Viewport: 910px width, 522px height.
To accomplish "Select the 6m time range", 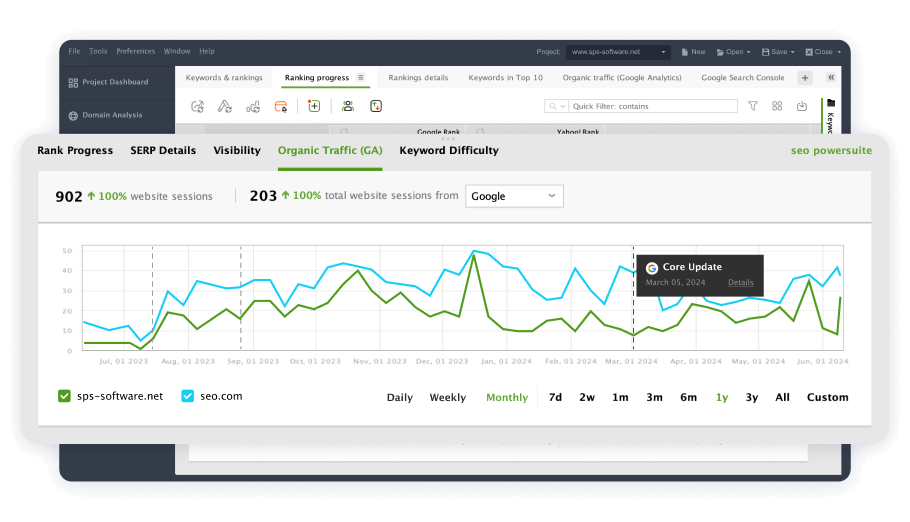I will (688, 397).
